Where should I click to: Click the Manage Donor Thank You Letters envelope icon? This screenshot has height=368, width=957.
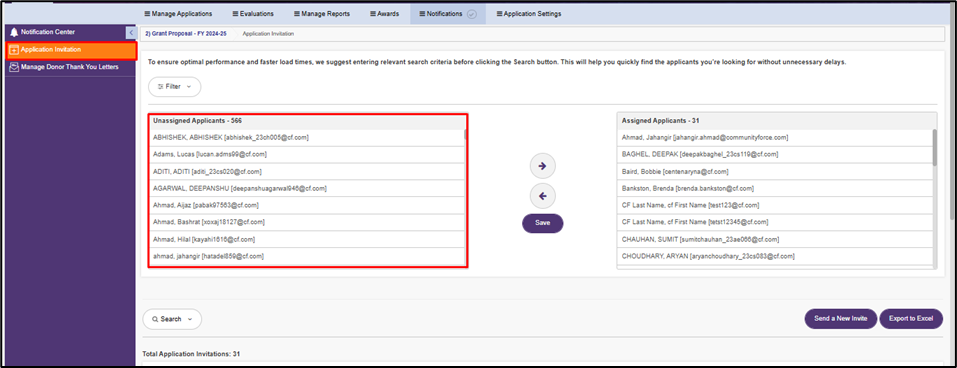15,67
